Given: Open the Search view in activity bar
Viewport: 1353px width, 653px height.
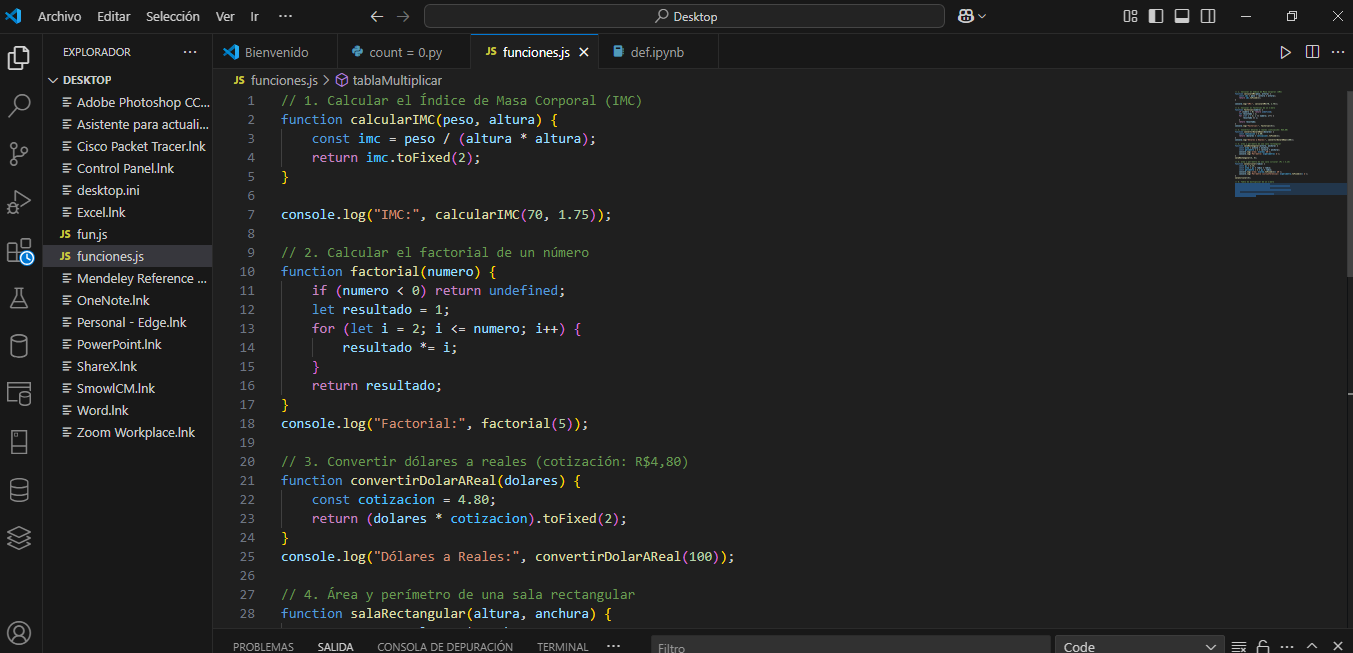Looking at the screenshot, I should point(19,105).
